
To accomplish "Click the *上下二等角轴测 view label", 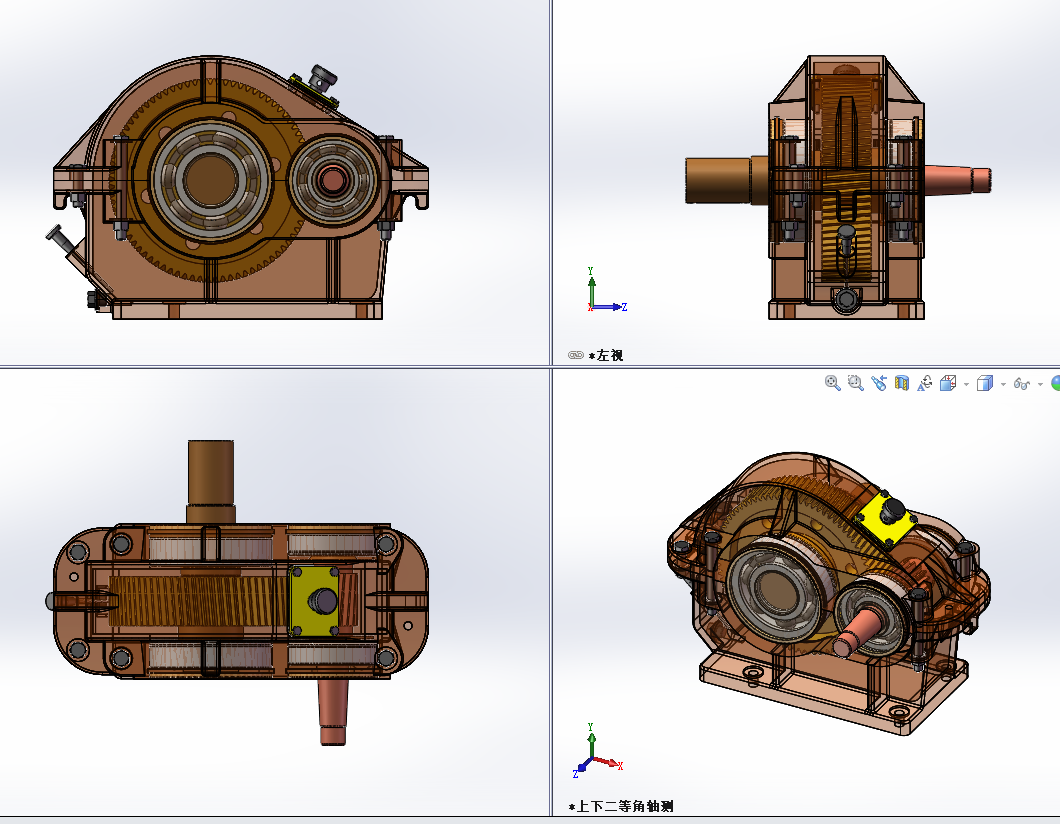I will (621, 806).
